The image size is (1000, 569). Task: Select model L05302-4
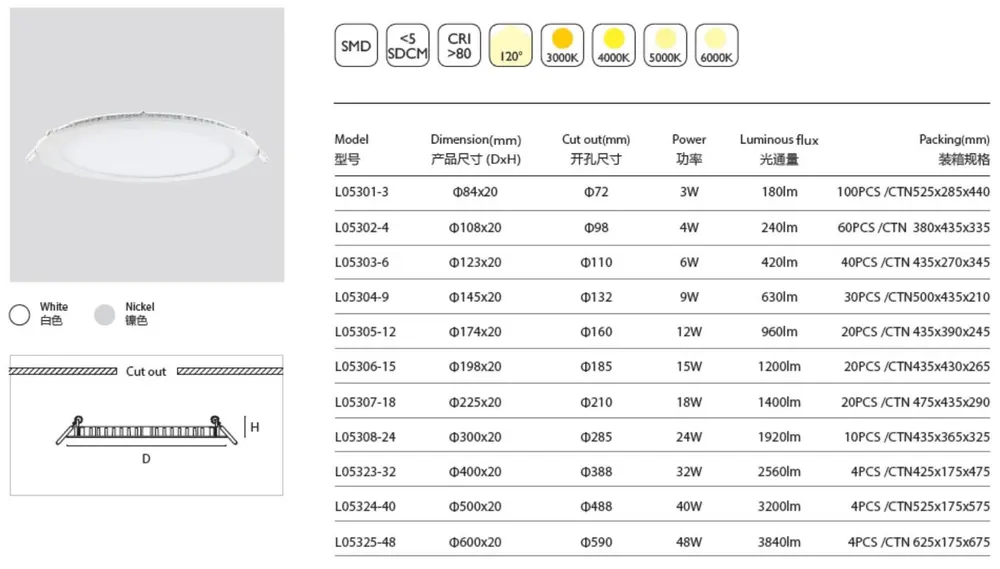362,228
